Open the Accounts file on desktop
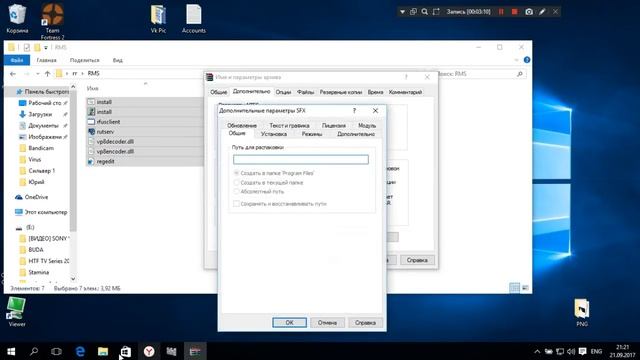 (x=194, y=19)
